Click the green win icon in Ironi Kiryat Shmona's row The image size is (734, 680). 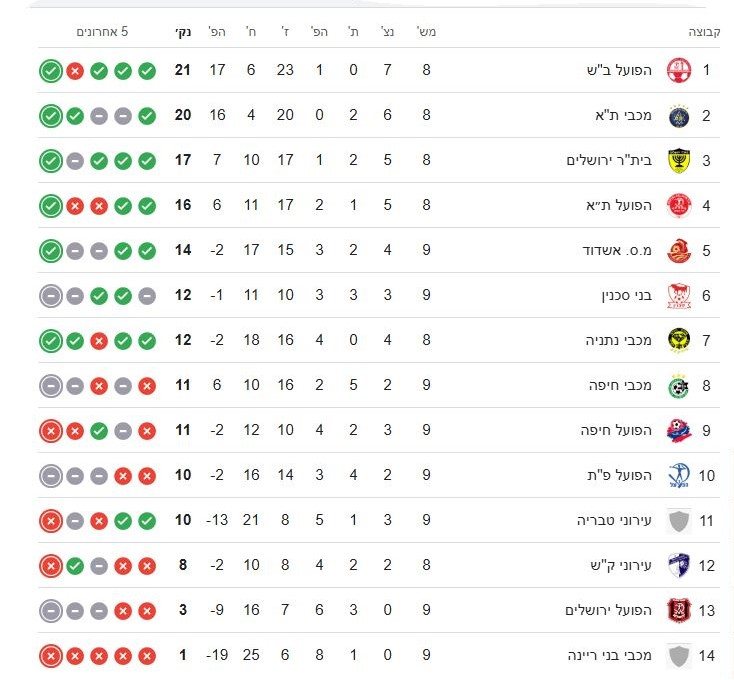tap(75, 566)
